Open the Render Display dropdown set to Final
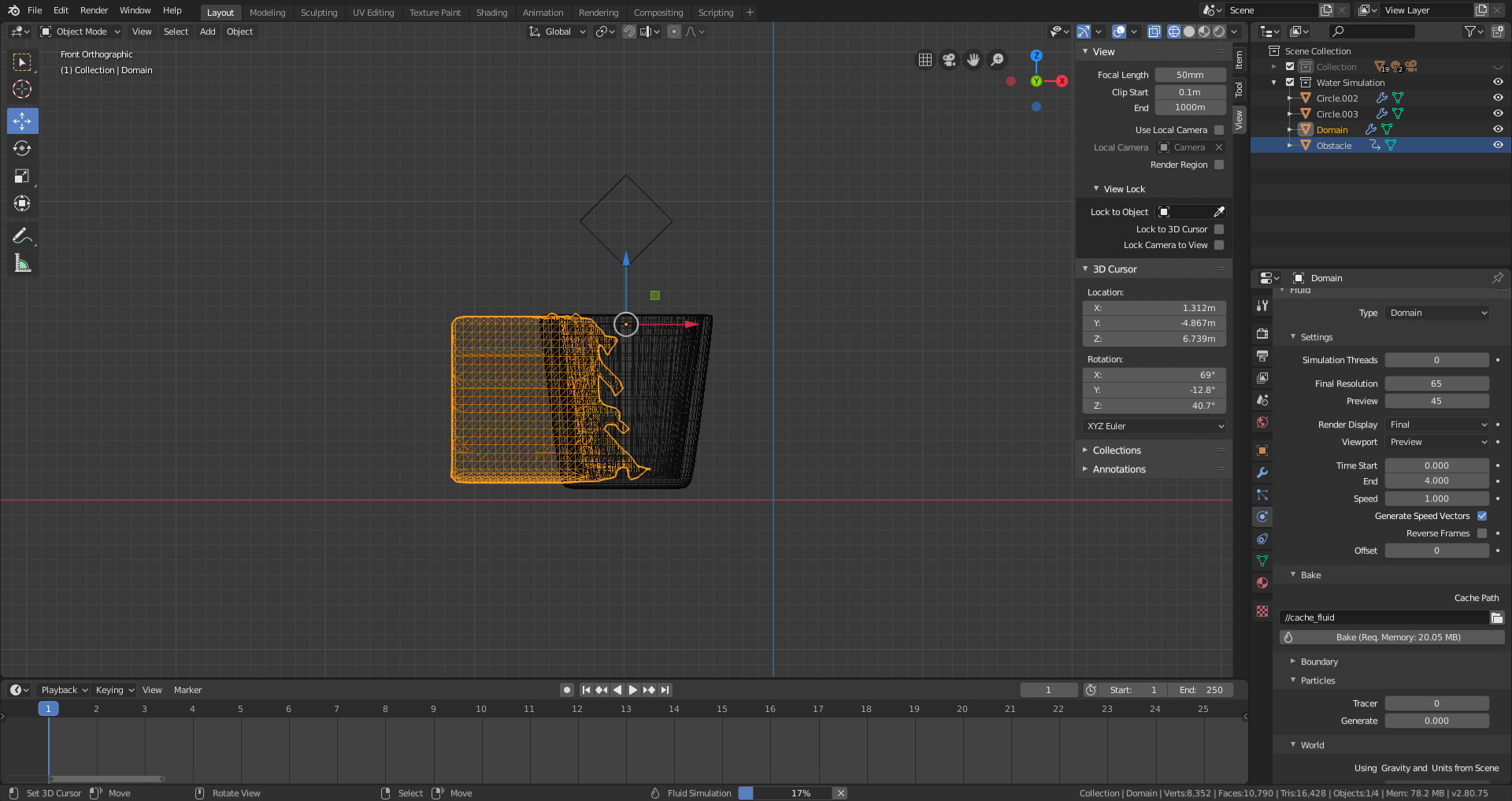The width and height of the screenshot is (1512, 801). pyautogui.click(x=1437, y=425)
